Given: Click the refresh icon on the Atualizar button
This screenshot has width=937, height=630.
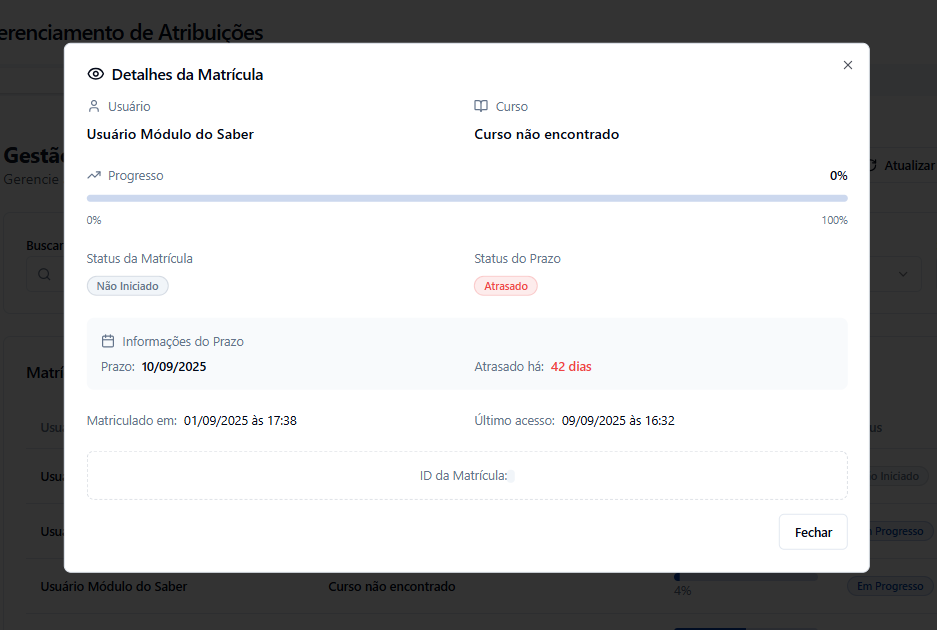Looking at the screenshot, I should 872,165.
